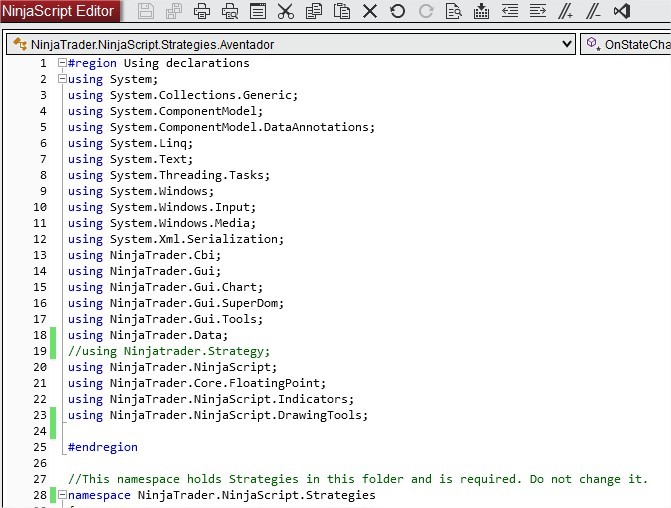The height and width of the screenshot is (508, 671).
Task: Collapse the namespace Strategies block
Action: click(62, 495)
